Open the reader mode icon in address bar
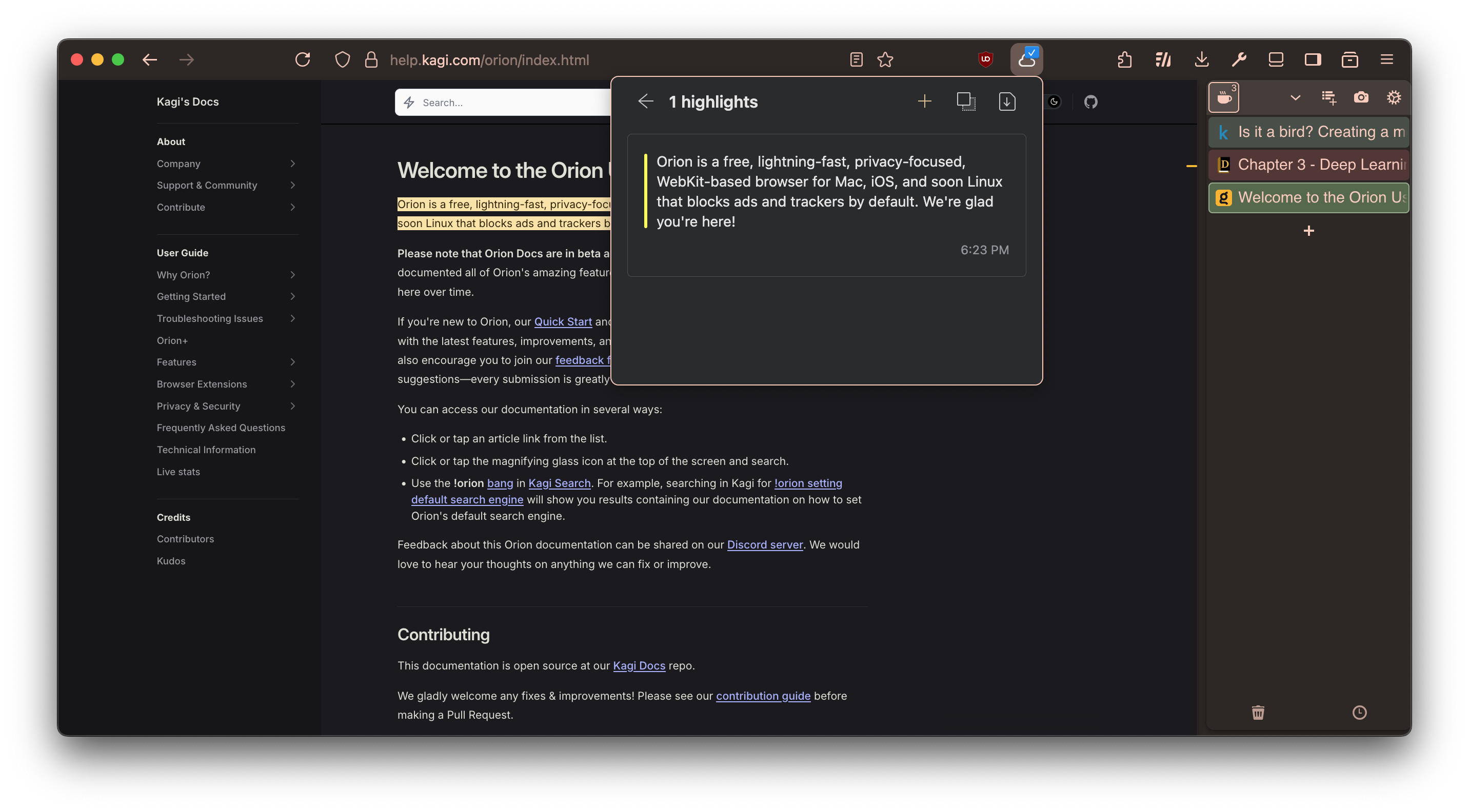 [856, 59]
